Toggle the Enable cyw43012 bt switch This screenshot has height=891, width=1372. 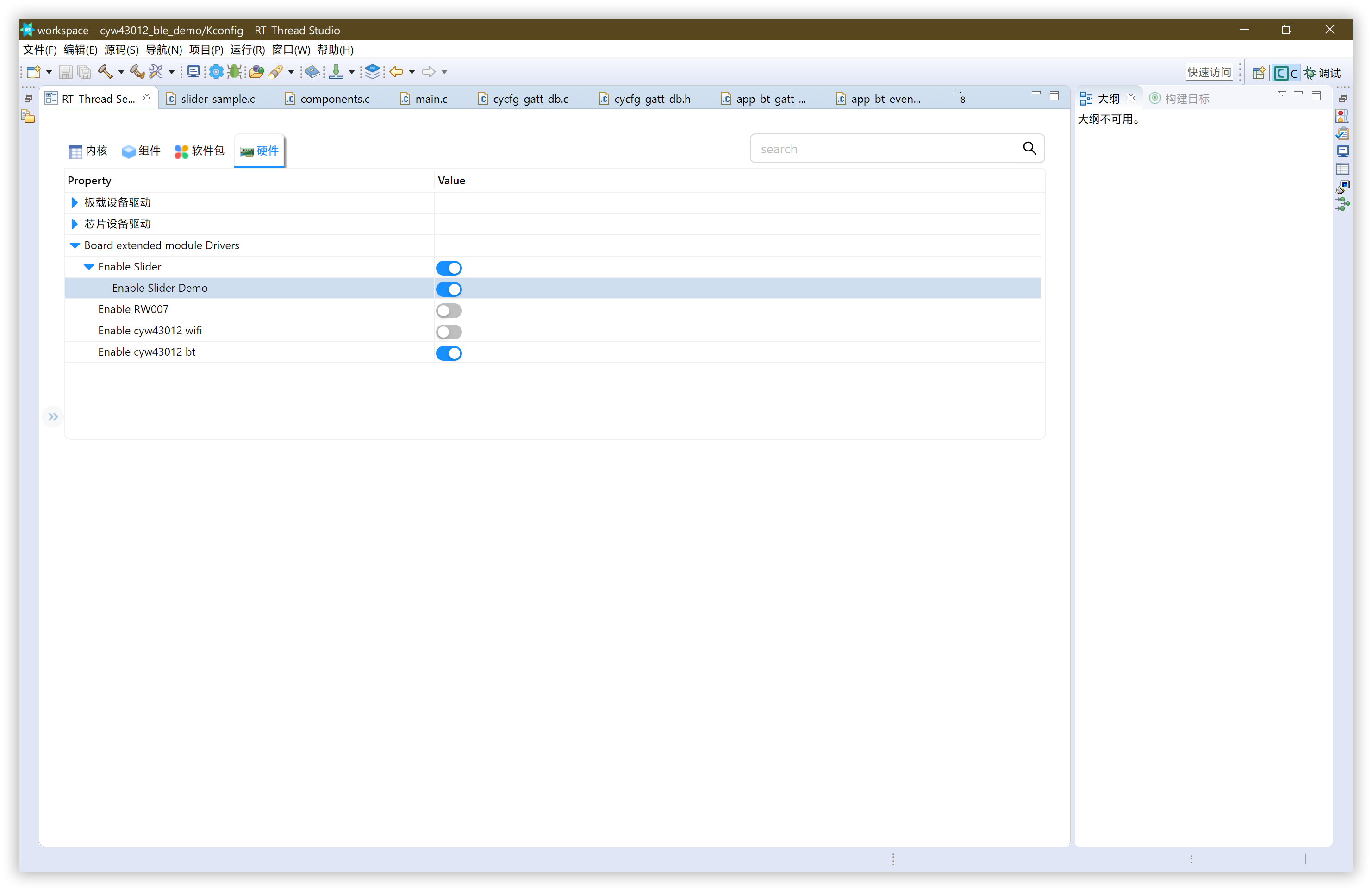tap(449, 353)
